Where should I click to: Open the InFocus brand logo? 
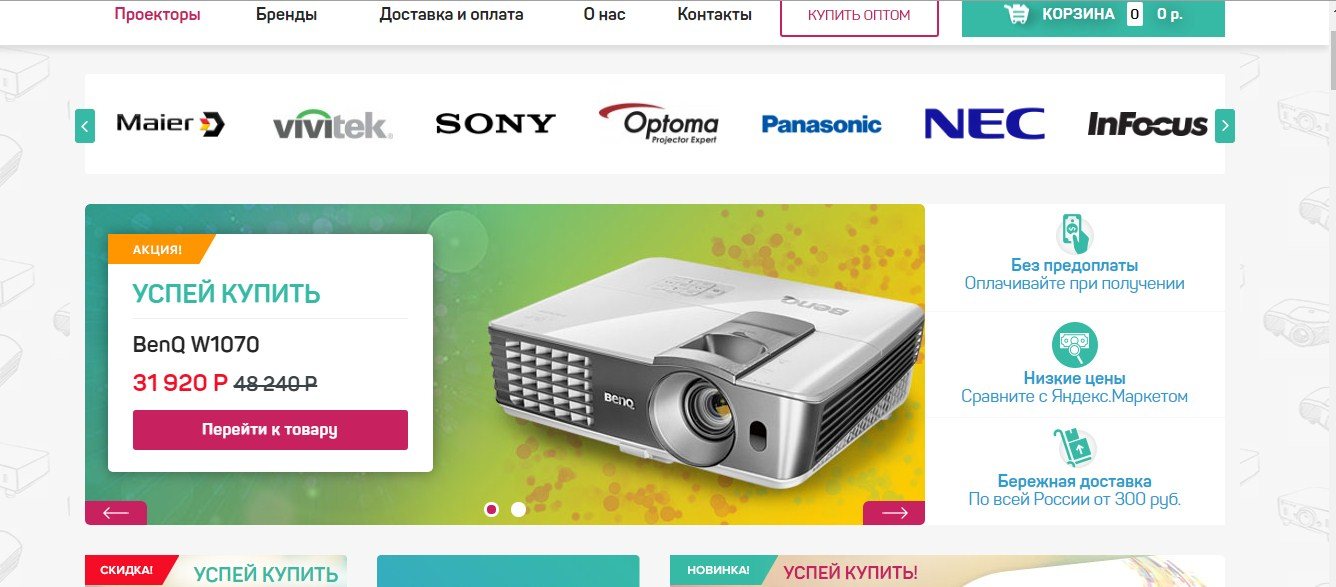pos(1147,125)
